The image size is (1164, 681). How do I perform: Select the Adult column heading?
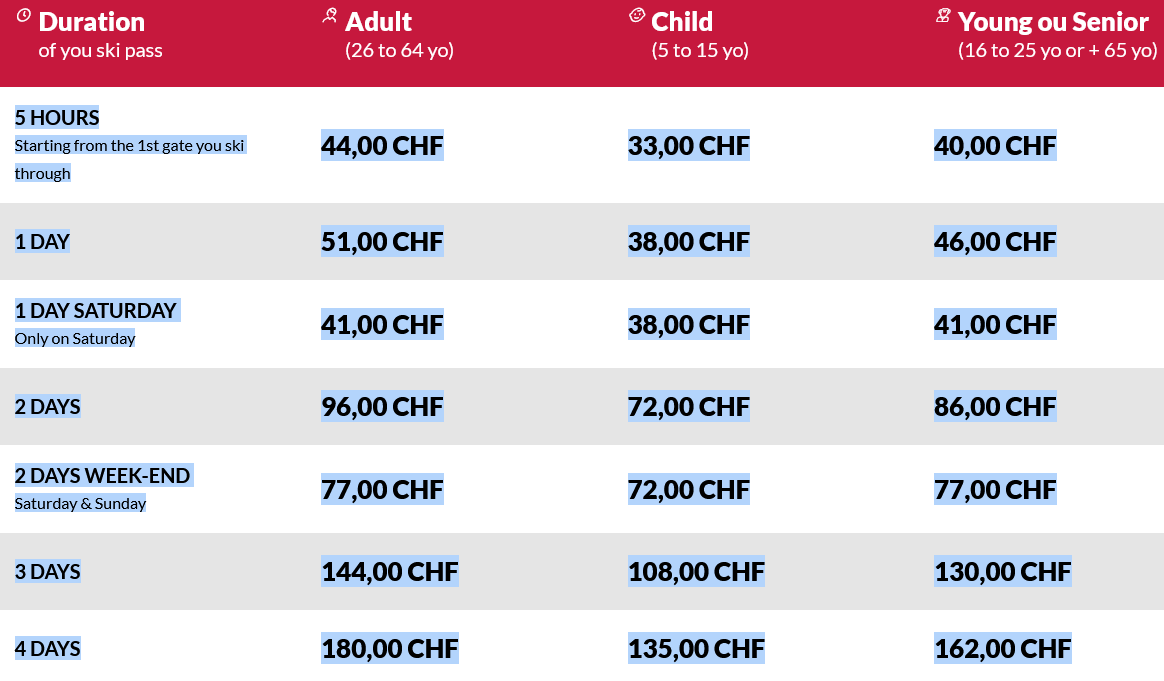click(378, 22)
